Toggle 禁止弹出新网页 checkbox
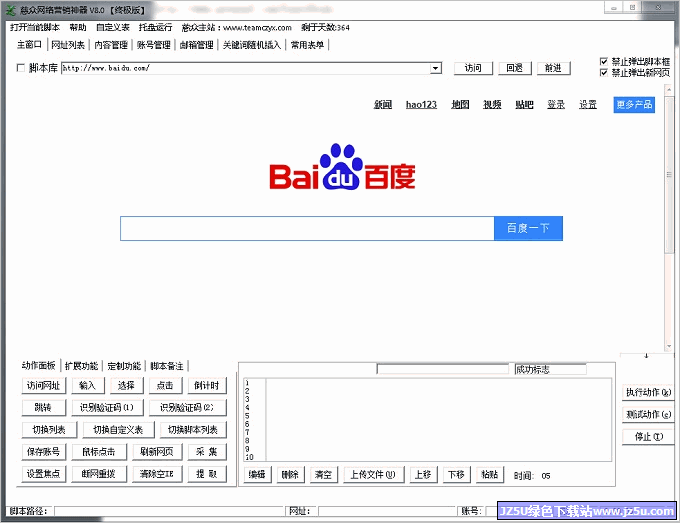 click(603, 72)
